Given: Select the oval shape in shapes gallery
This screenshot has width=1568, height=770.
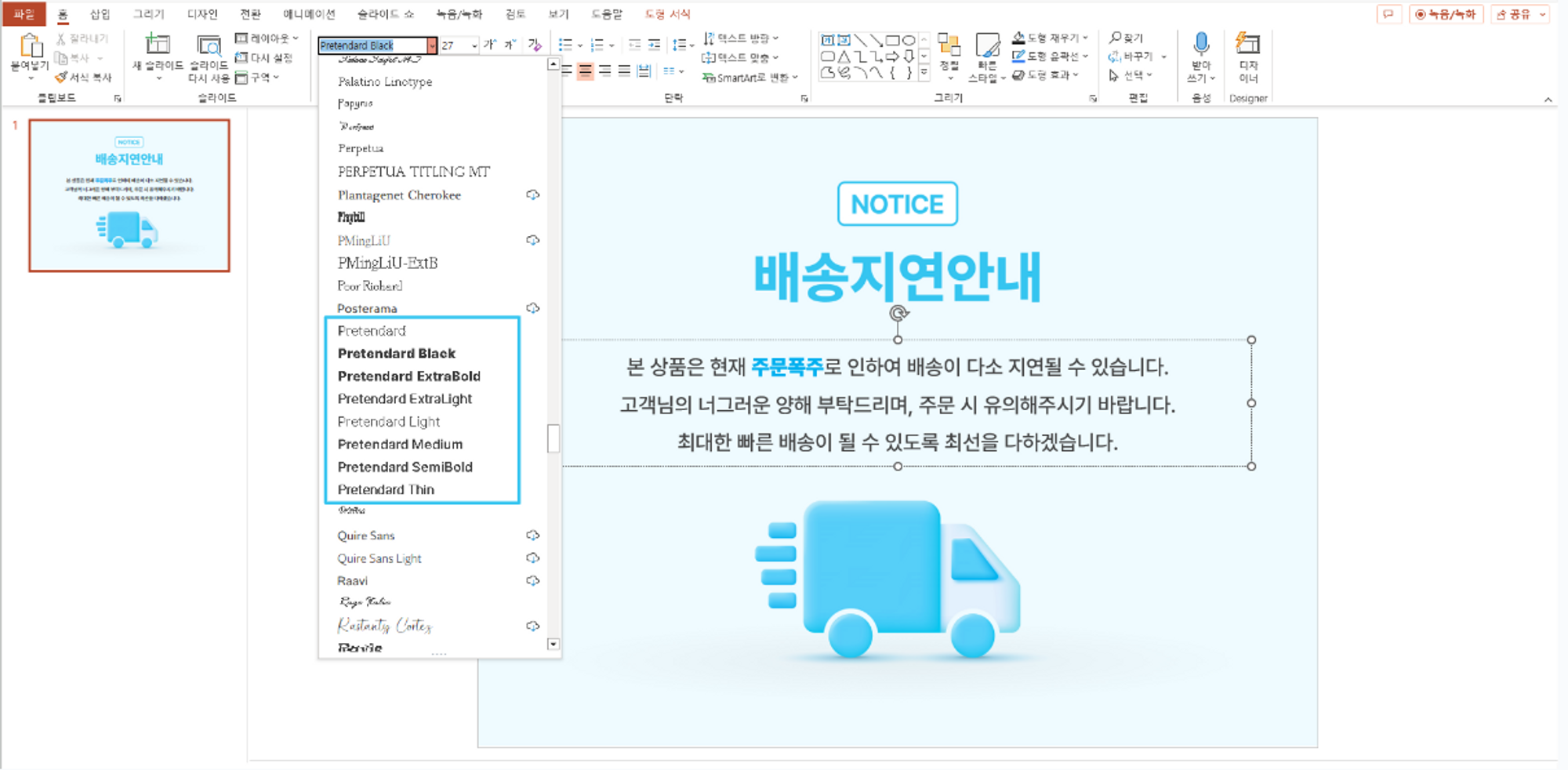Looking at the screenshot, I should click(x=909, y=40).
